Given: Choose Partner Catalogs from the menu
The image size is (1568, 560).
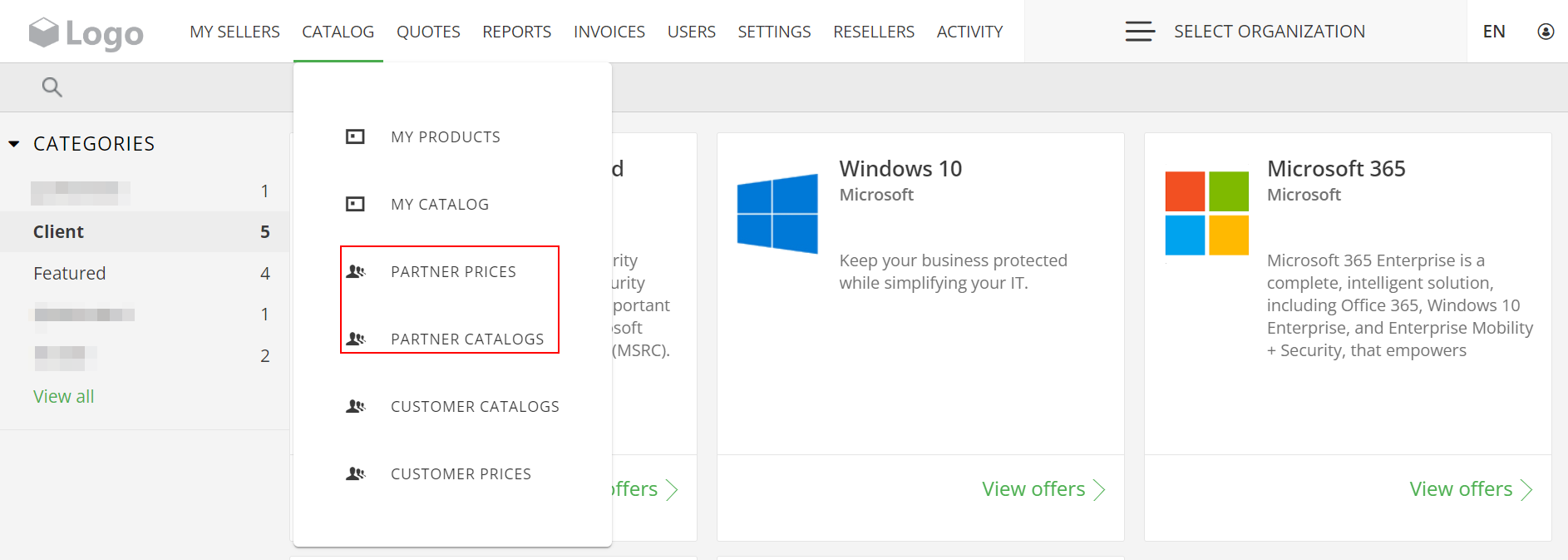Looking at the screenshot, I should click(467, 339).
